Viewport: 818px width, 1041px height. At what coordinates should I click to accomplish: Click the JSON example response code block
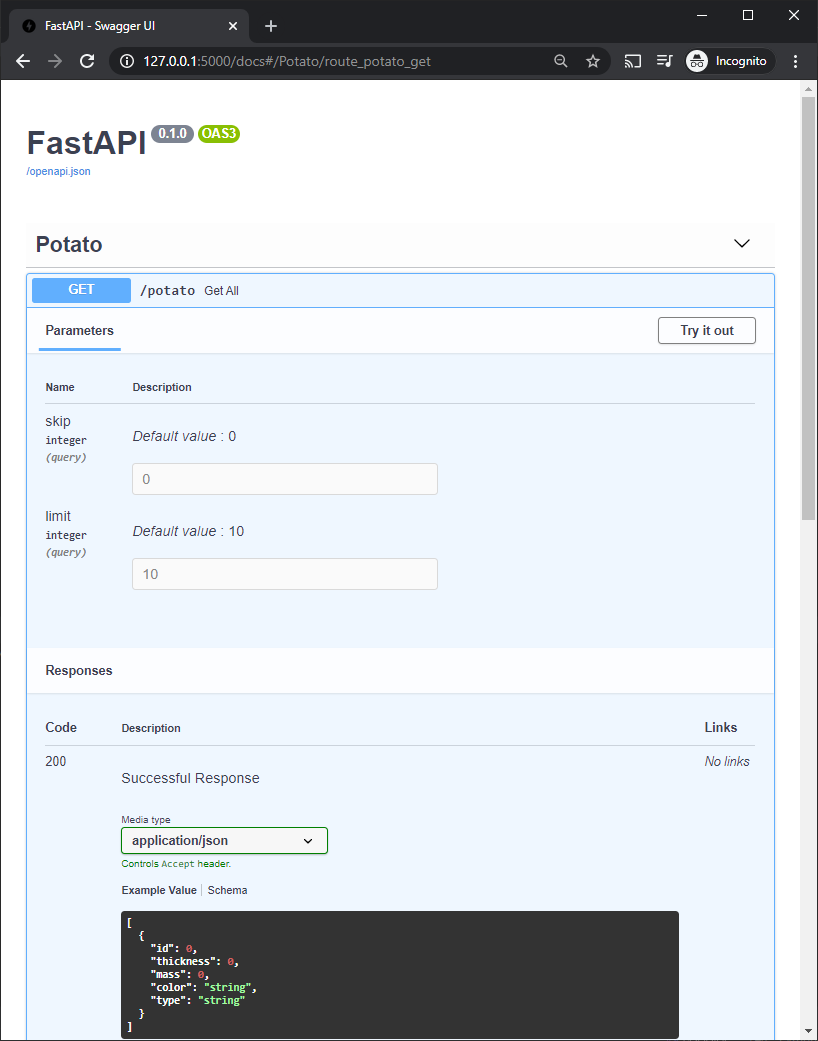(x=400, y=975)
